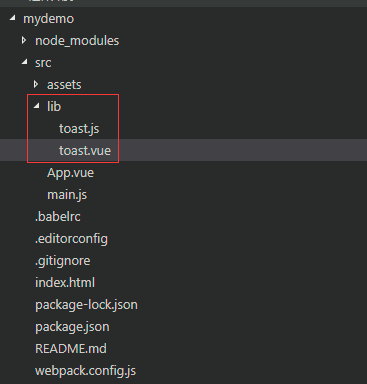This screenshot has height=384, width=367.
Task: Open the main.js file
Action: (x=67, y=195)
